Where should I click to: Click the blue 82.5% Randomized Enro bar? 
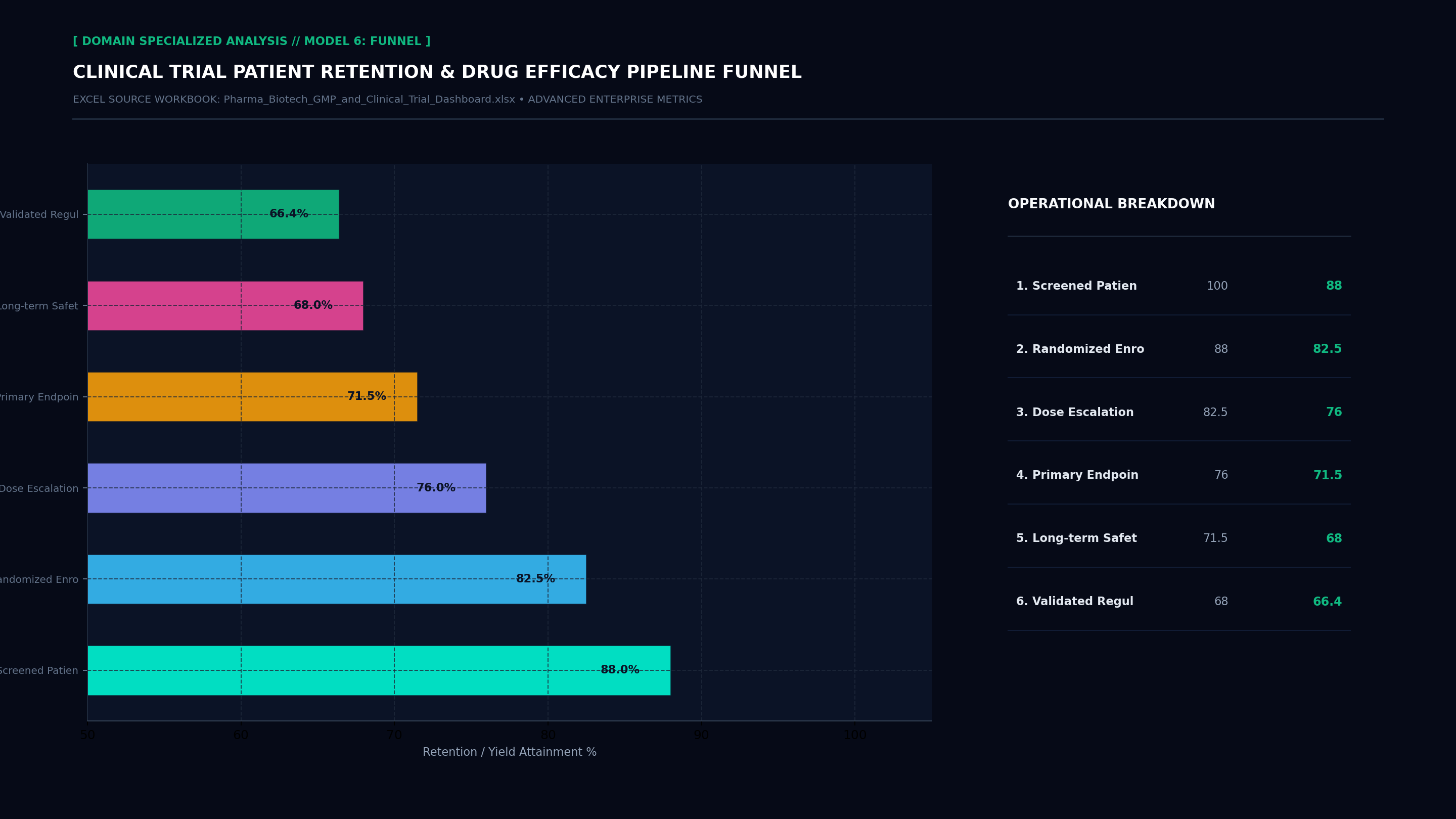point(337,579)
